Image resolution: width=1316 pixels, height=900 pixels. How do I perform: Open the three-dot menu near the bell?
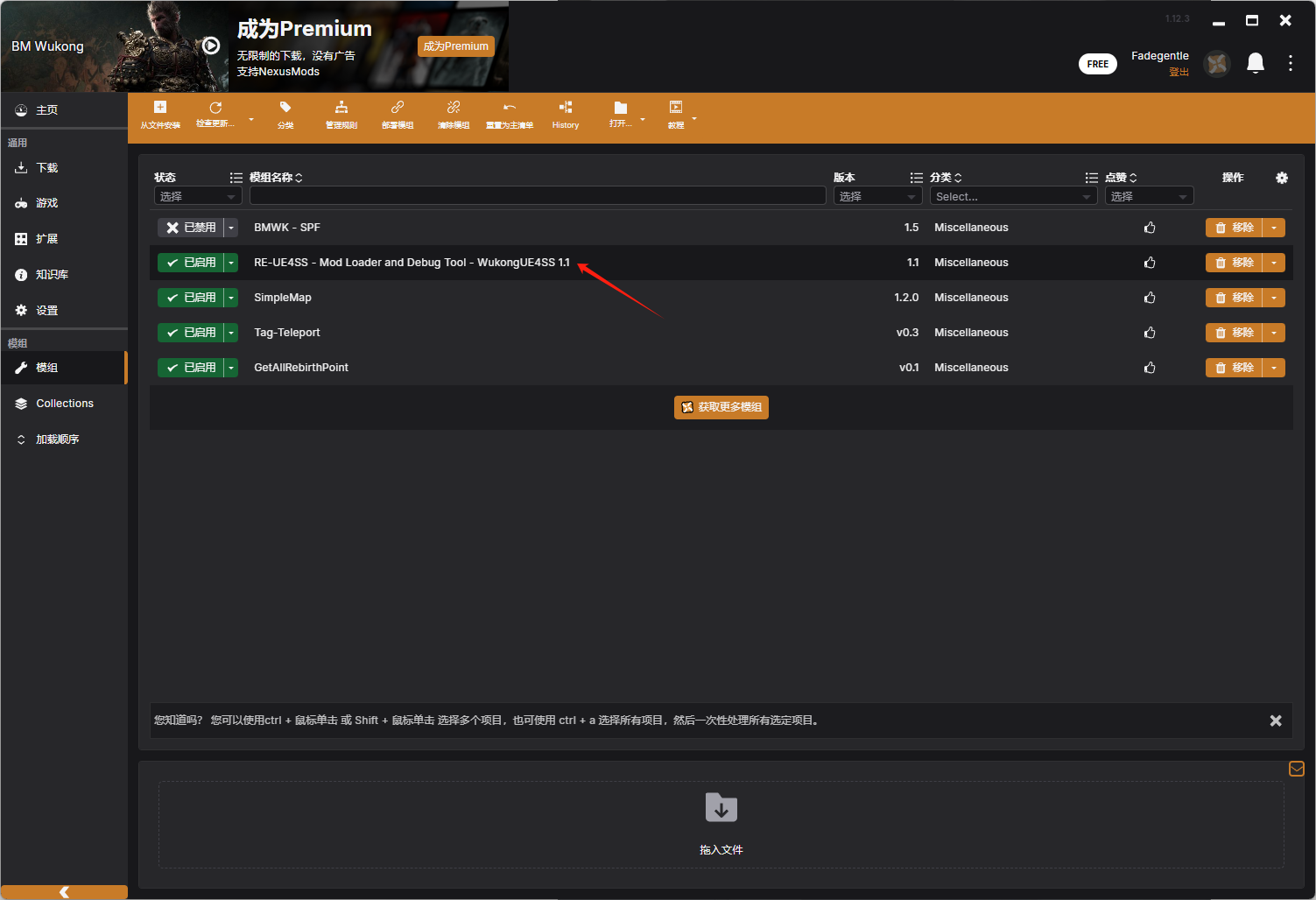click(1291, 63)
